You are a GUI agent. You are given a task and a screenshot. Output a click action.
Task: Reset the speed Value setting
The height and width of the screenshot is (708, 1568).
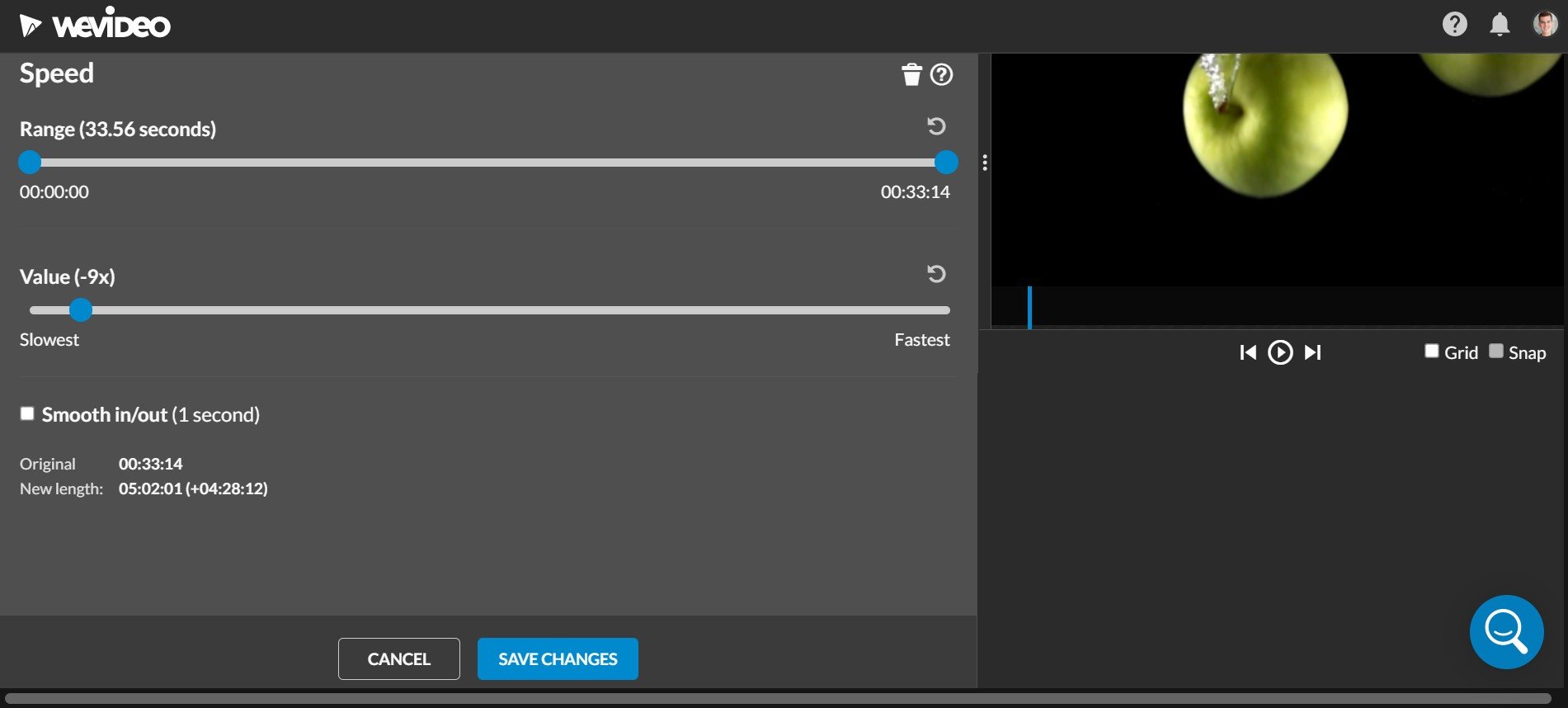pos(936,274)
